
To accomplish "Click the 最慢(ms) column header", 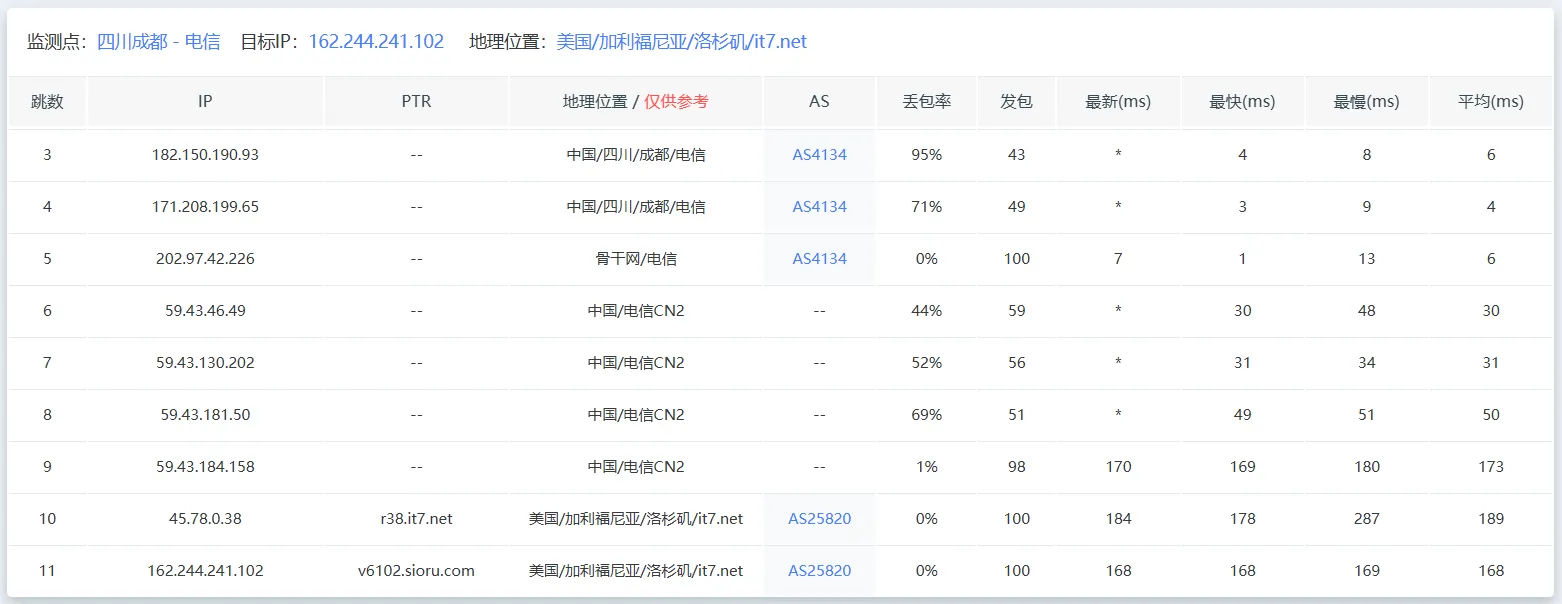I will [x=1367, y=101].
